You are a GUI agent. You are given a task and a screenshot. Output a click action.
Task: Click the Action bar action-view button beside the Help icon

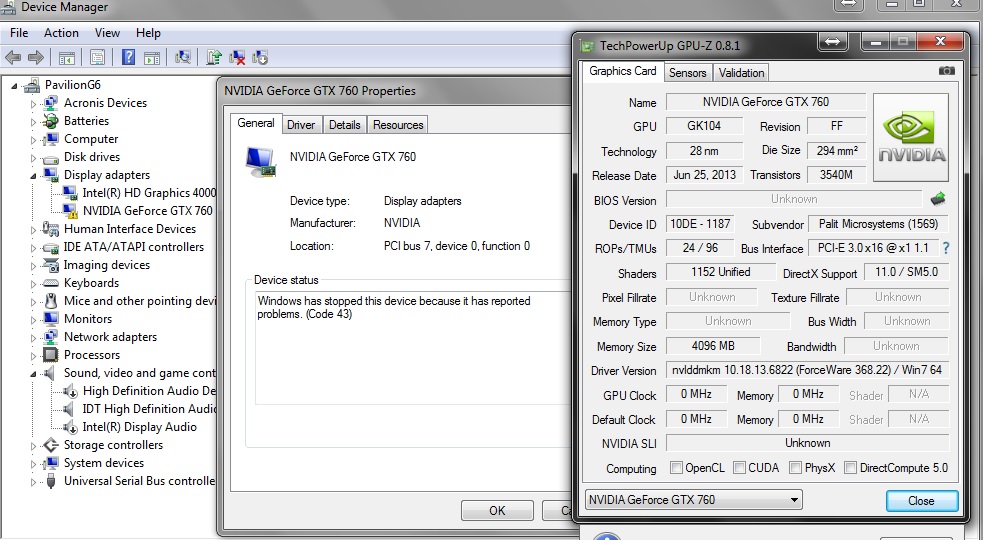(x=152, y=58)
